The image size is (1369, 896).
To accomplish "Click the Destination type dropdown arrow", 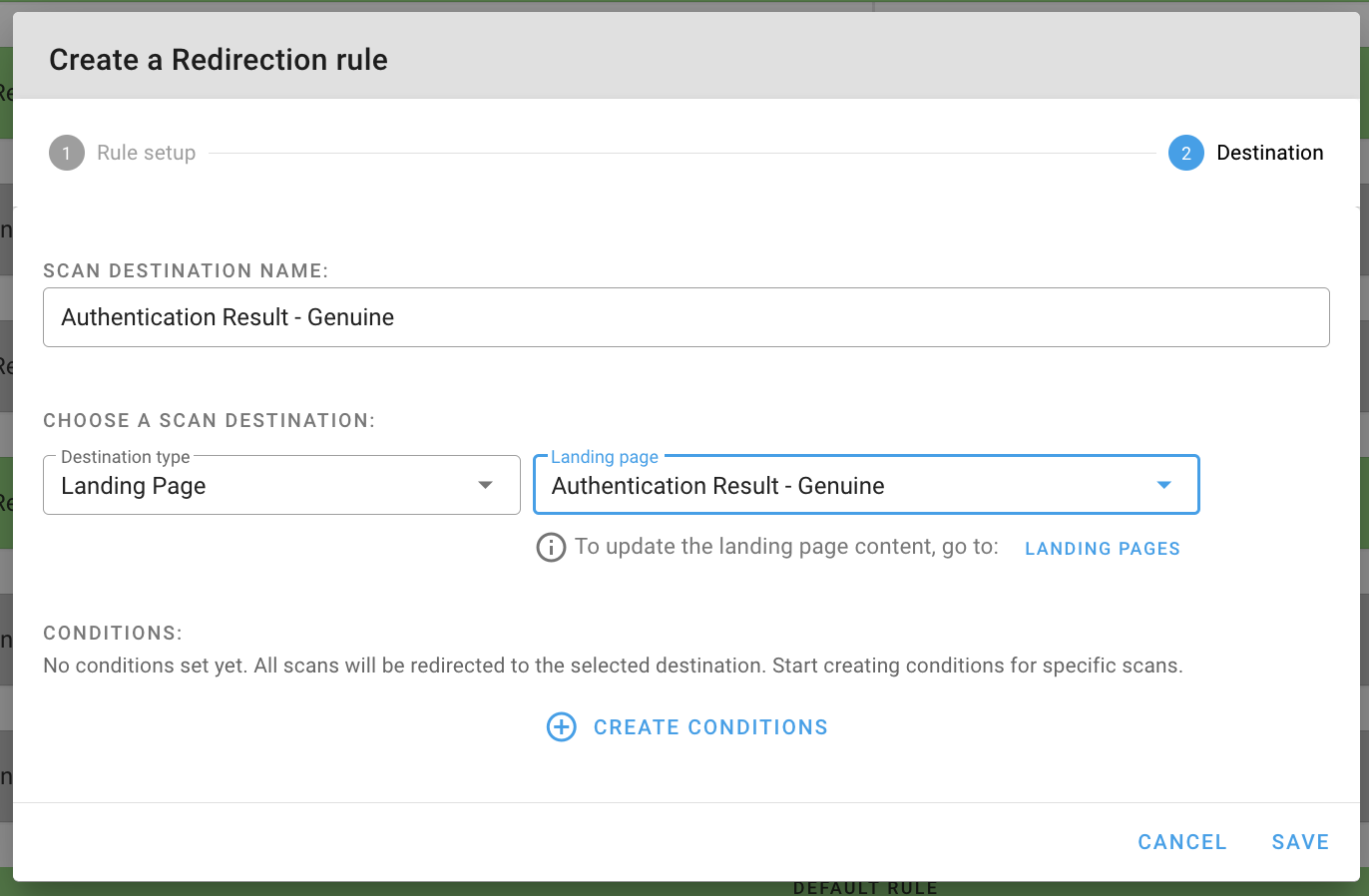I will click(486, 485).
